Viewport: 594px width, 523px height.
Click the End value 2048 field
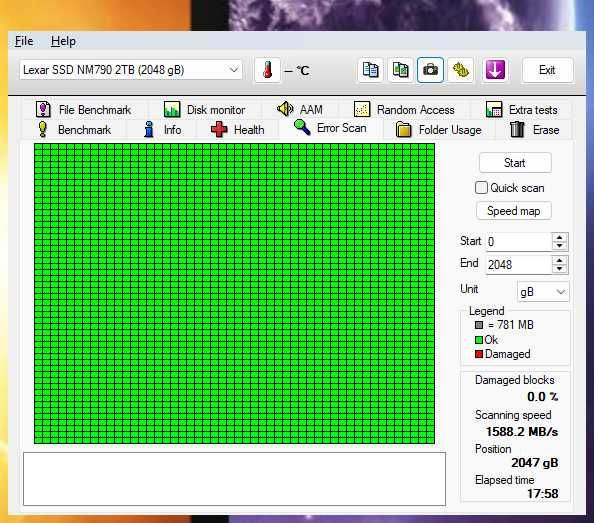click(x=518, y=264)
